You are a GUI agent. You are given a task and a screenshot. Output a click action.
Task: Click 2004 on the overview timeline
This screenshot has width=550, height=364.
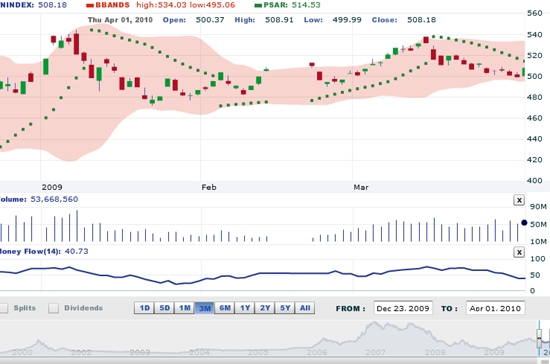pos(199,352)
